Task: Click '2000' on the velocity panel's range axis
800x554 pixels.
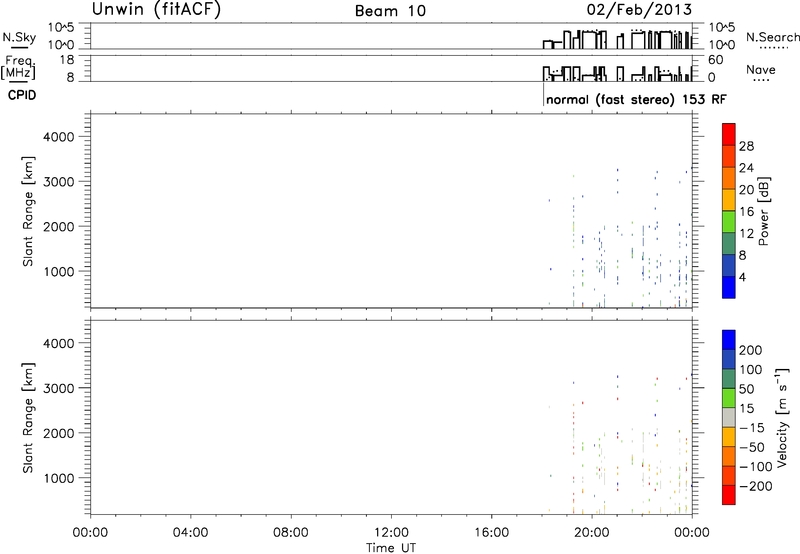Action: tap(59, 433)
